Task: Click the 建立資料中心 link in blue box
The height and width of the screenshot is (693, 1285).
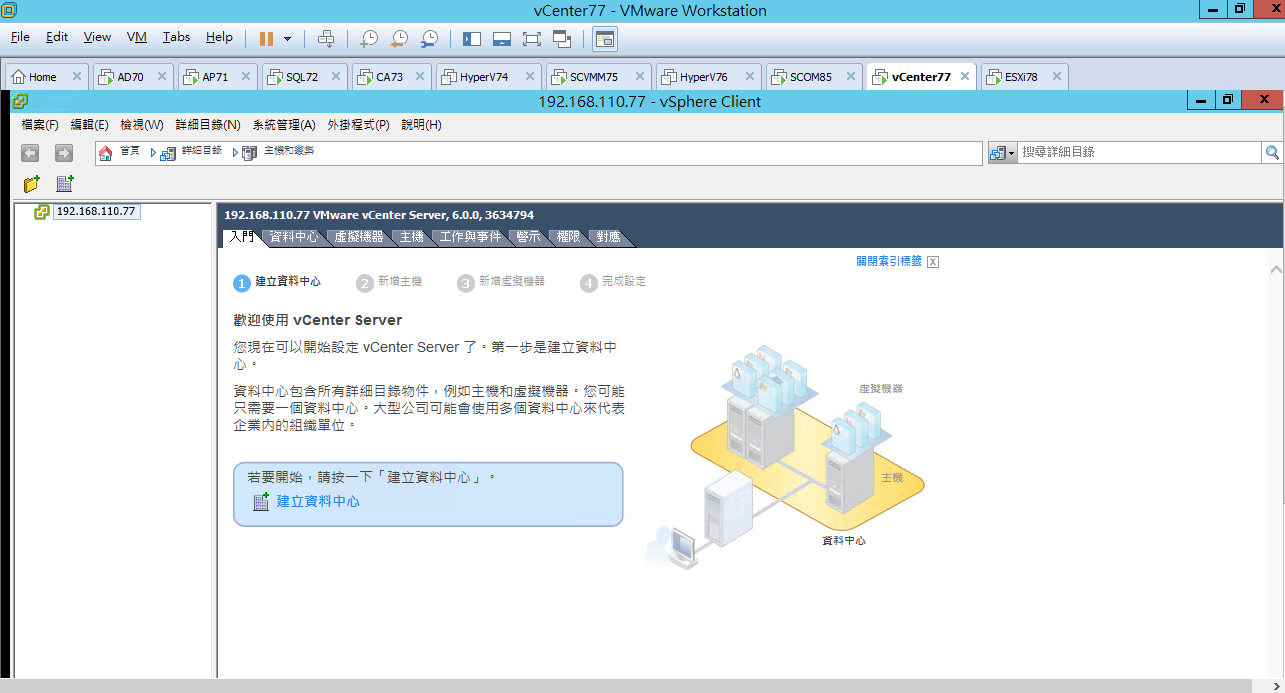Action: click(x=318, y=502)
